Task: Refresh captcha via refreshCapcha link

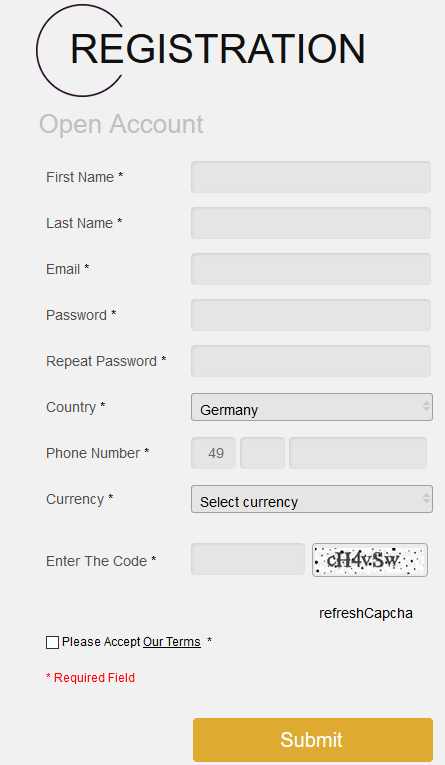Action: pos(366,613)
